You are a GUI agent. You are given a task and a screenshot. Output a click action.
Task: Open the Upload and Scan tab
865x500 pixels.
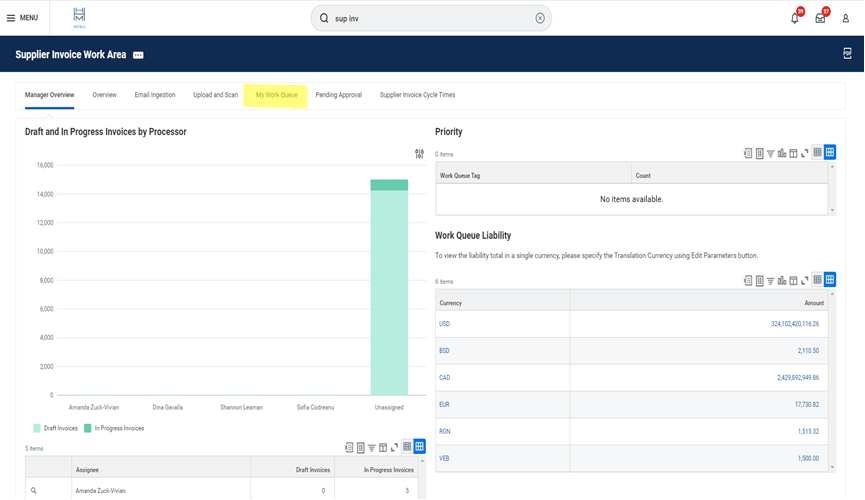pos(216,95)
